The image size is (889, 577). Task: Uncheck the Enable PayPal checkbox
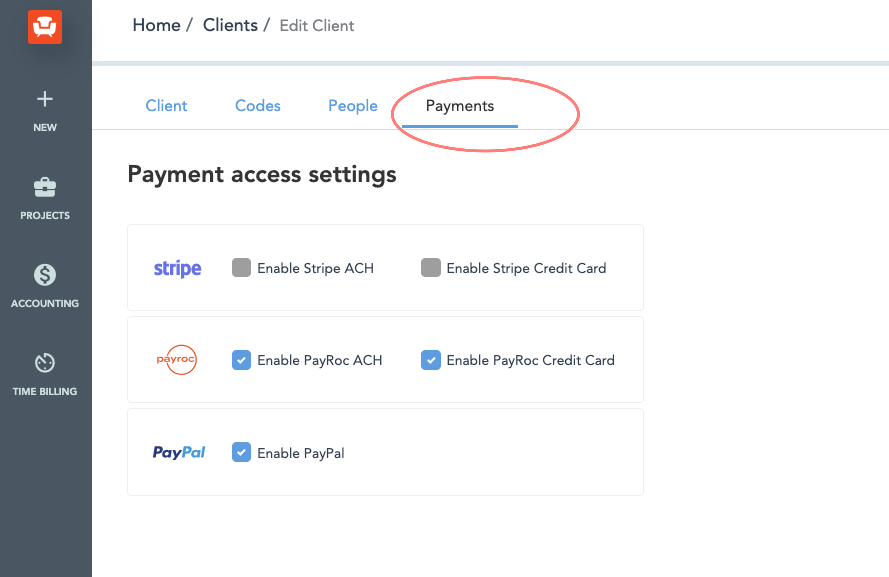coord(240,451)
